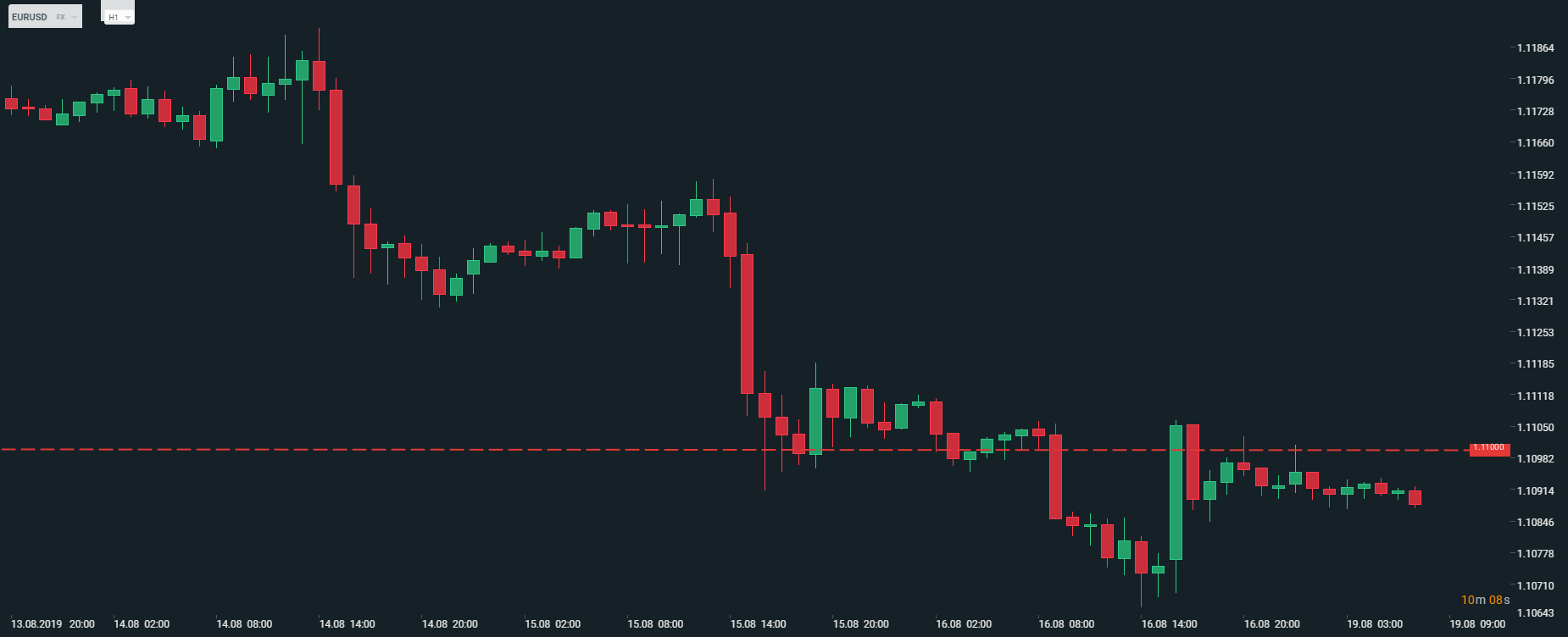Click the FX label beside EURUSD
The image size is (1568, 637).
pos(61,17)
